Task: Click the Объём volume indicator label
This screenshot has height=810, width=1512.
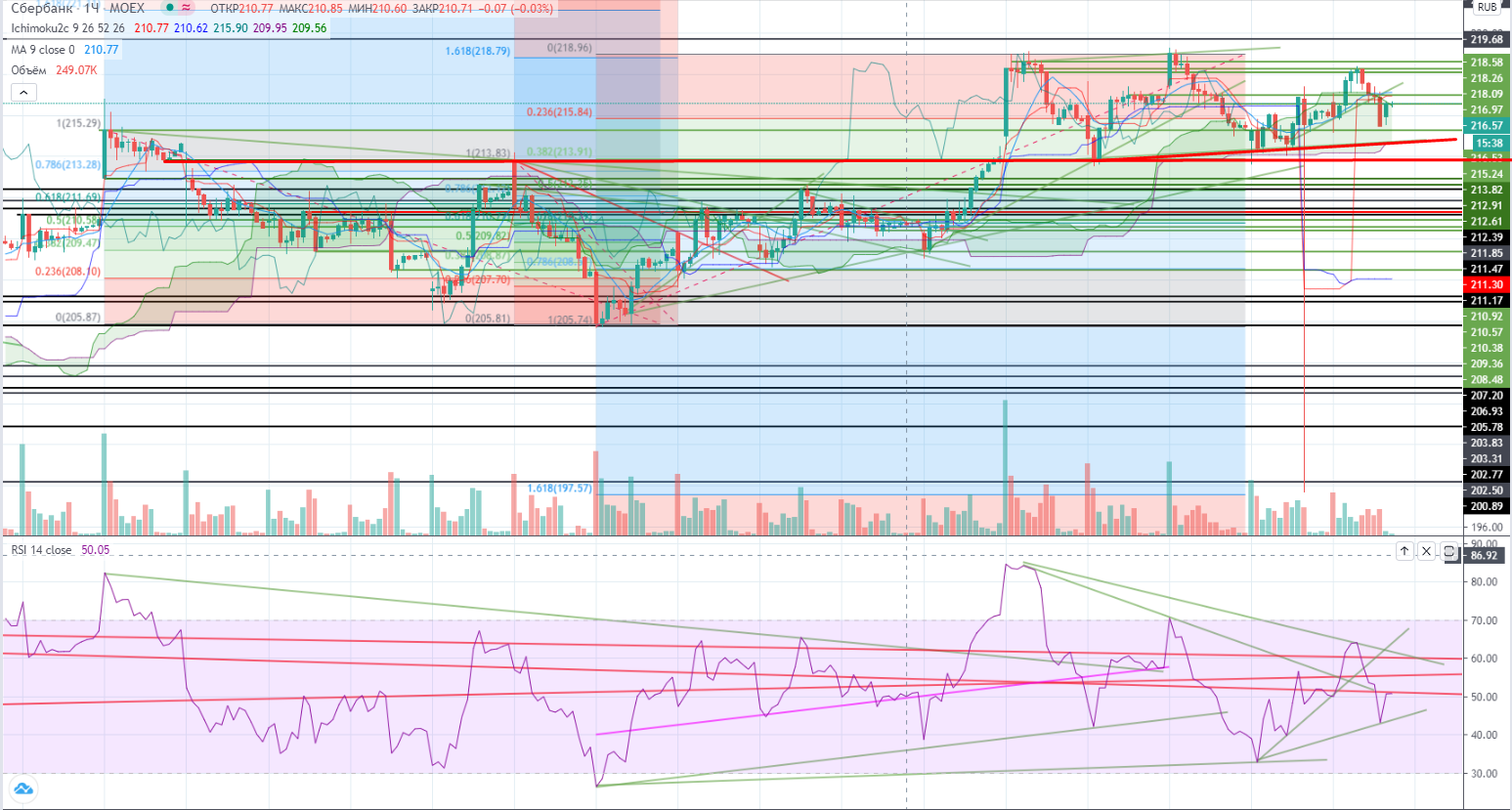Action: (28, 70)
